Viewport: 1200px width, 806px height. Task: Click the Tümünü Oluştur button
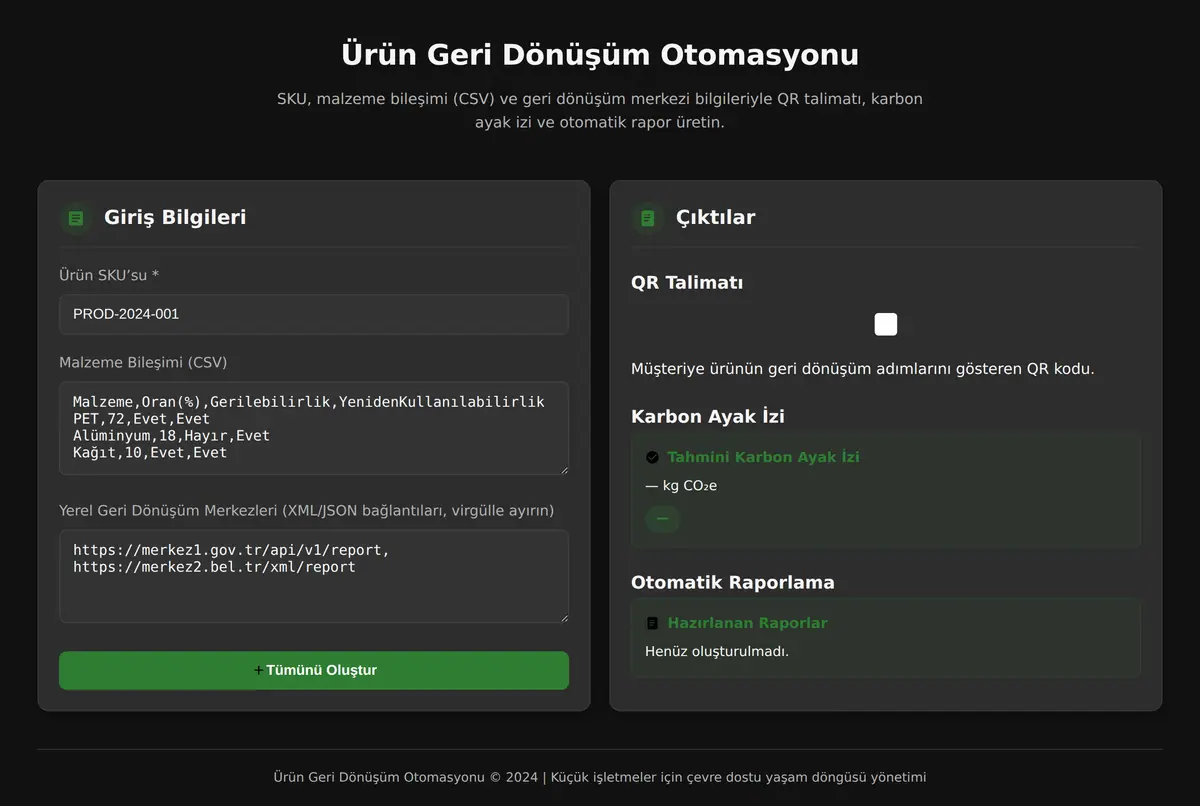point(314,670)
